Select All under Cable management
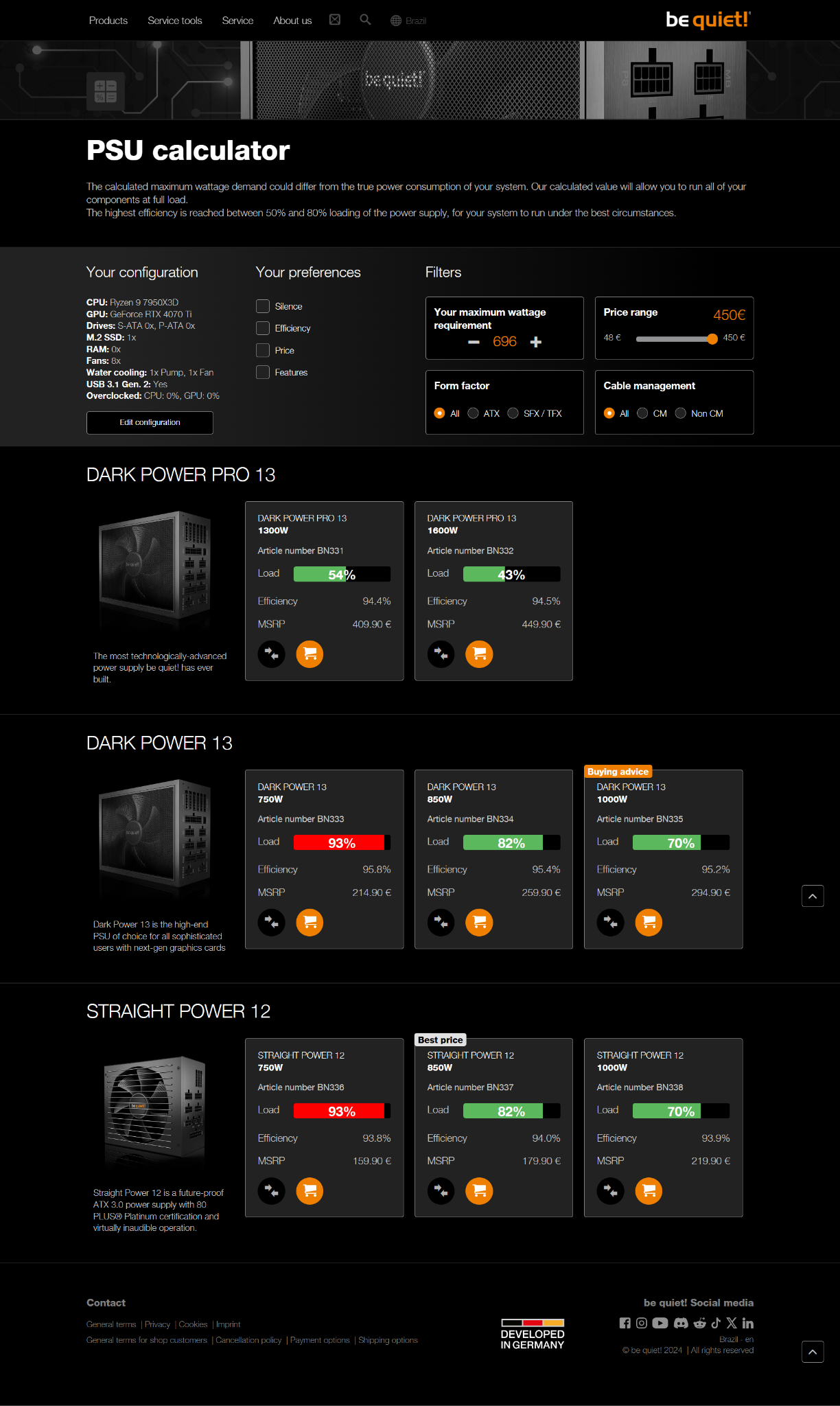Viewport: 840px width, 1406px height. (609, 413)
